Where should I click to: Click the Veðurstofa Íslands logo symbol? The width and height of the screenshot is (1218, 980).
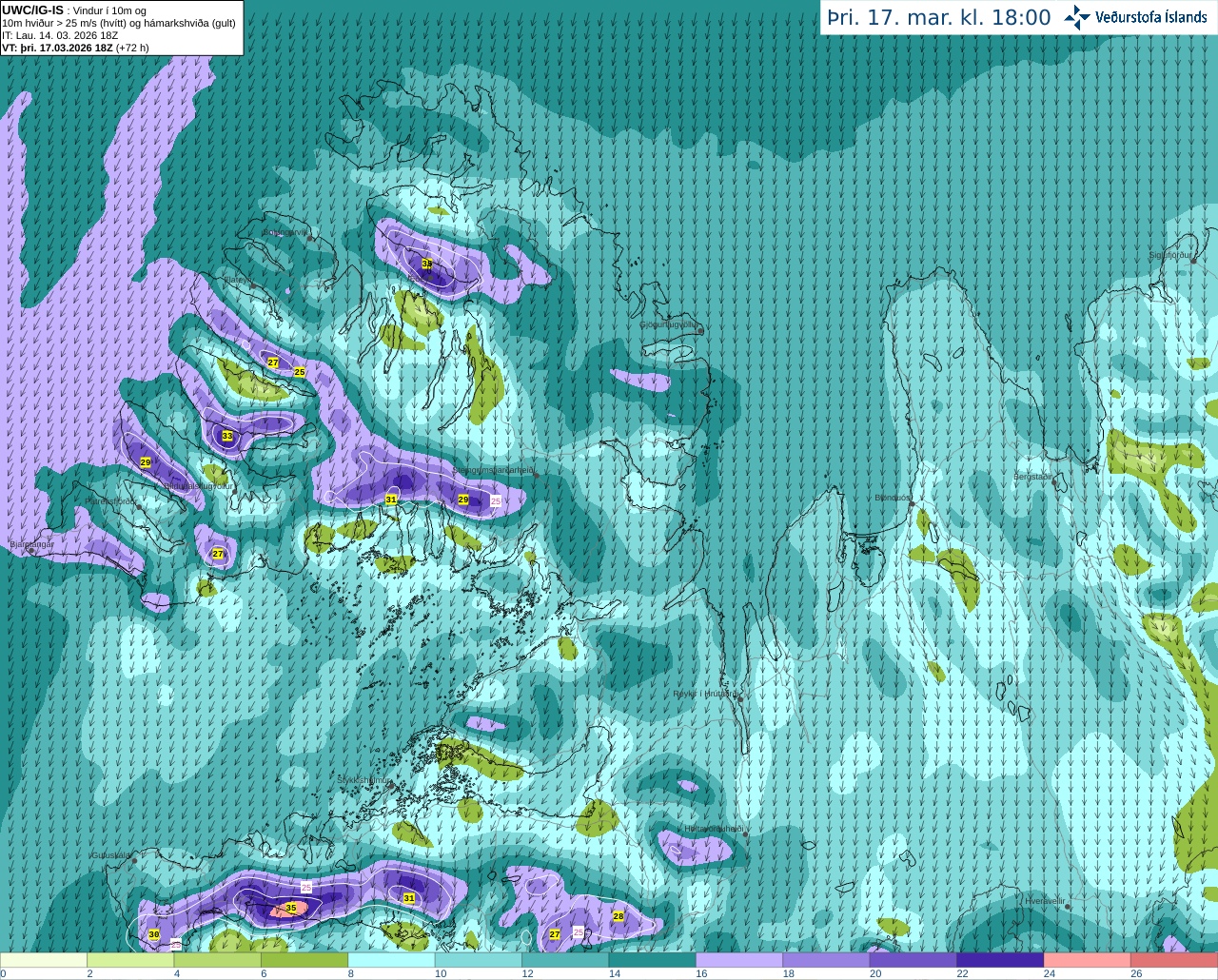1077,17
